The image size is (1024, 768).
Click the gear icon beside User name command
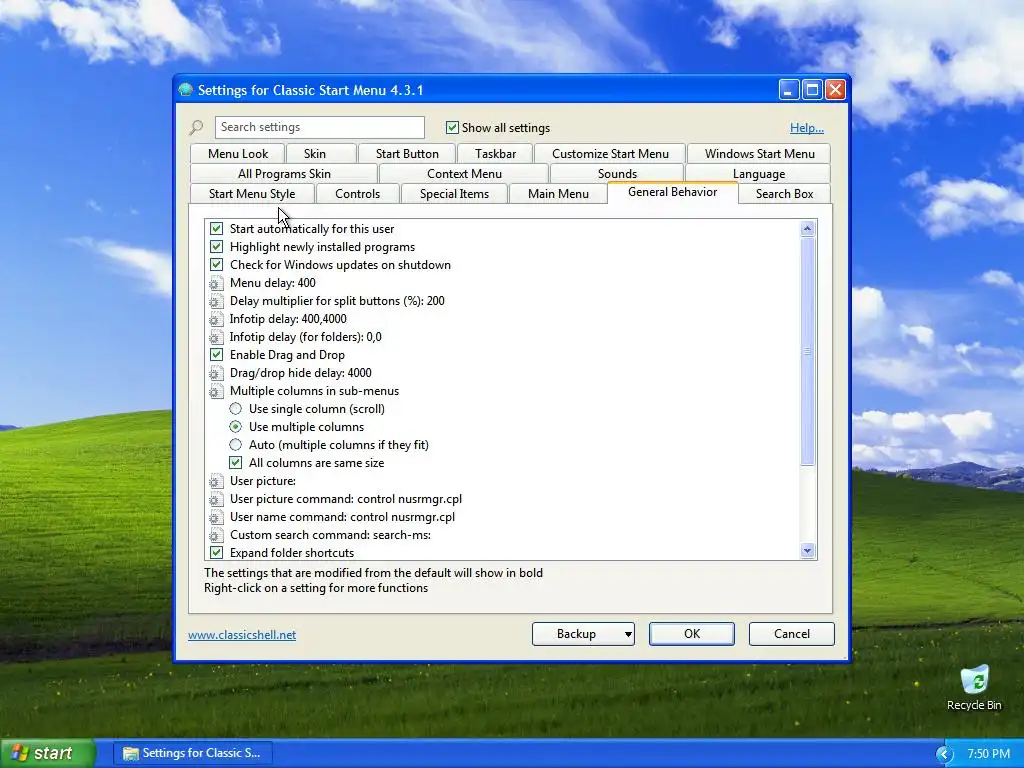(x=216, y=517)
